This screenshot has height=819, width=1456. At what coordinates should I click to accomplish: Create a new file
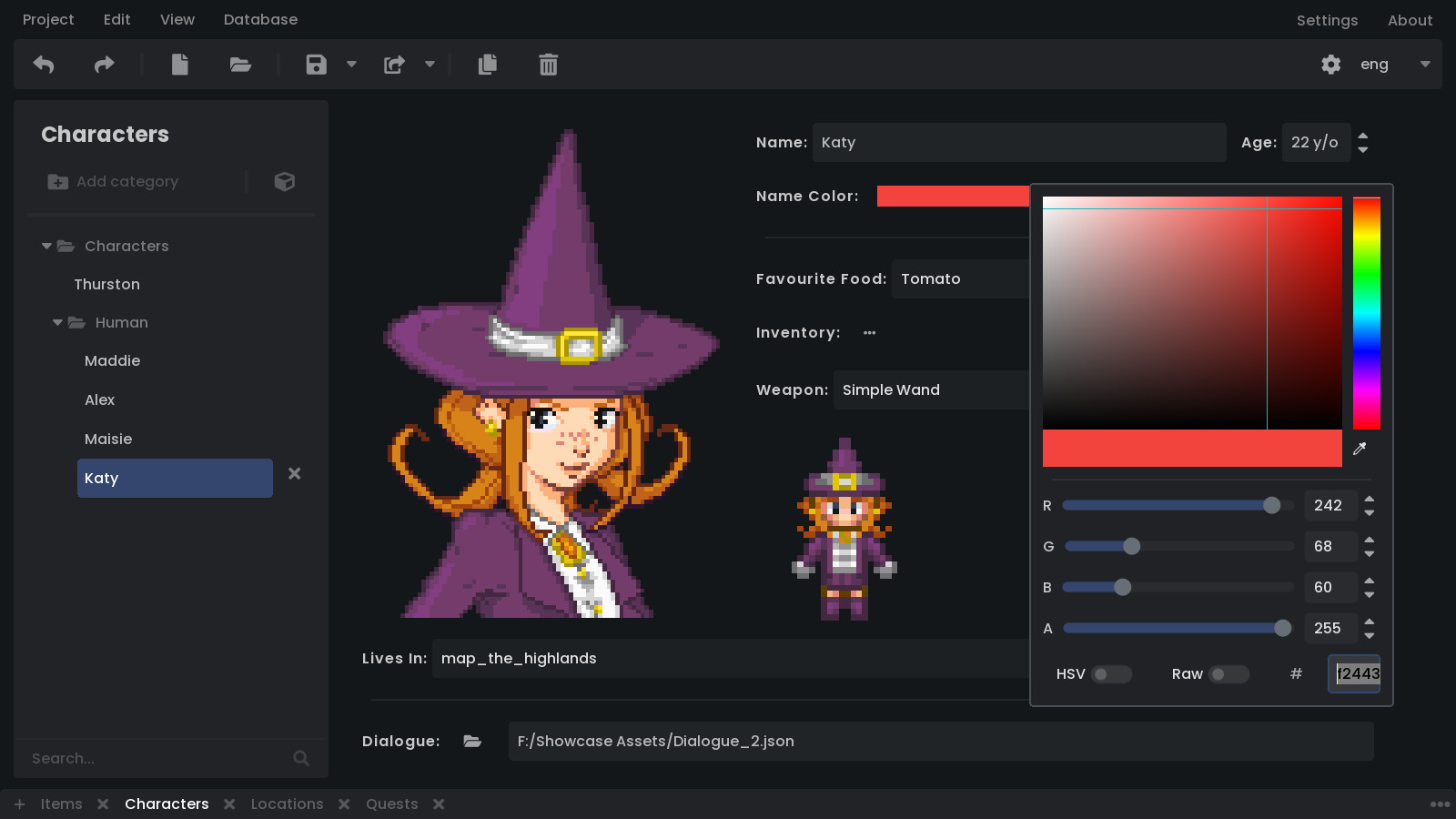[x=179, y=65]
